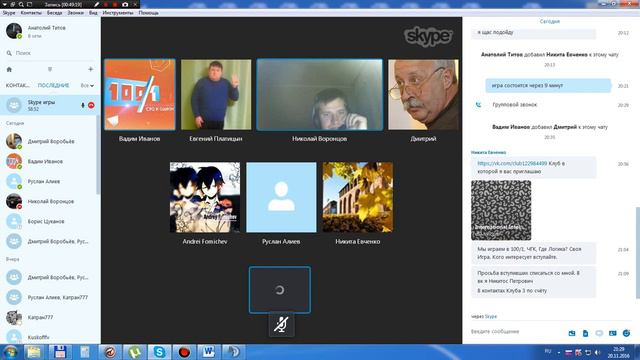Select Дмитрий participant tile
This screenshot has height=360, width=640.
(x=423, y=94)
